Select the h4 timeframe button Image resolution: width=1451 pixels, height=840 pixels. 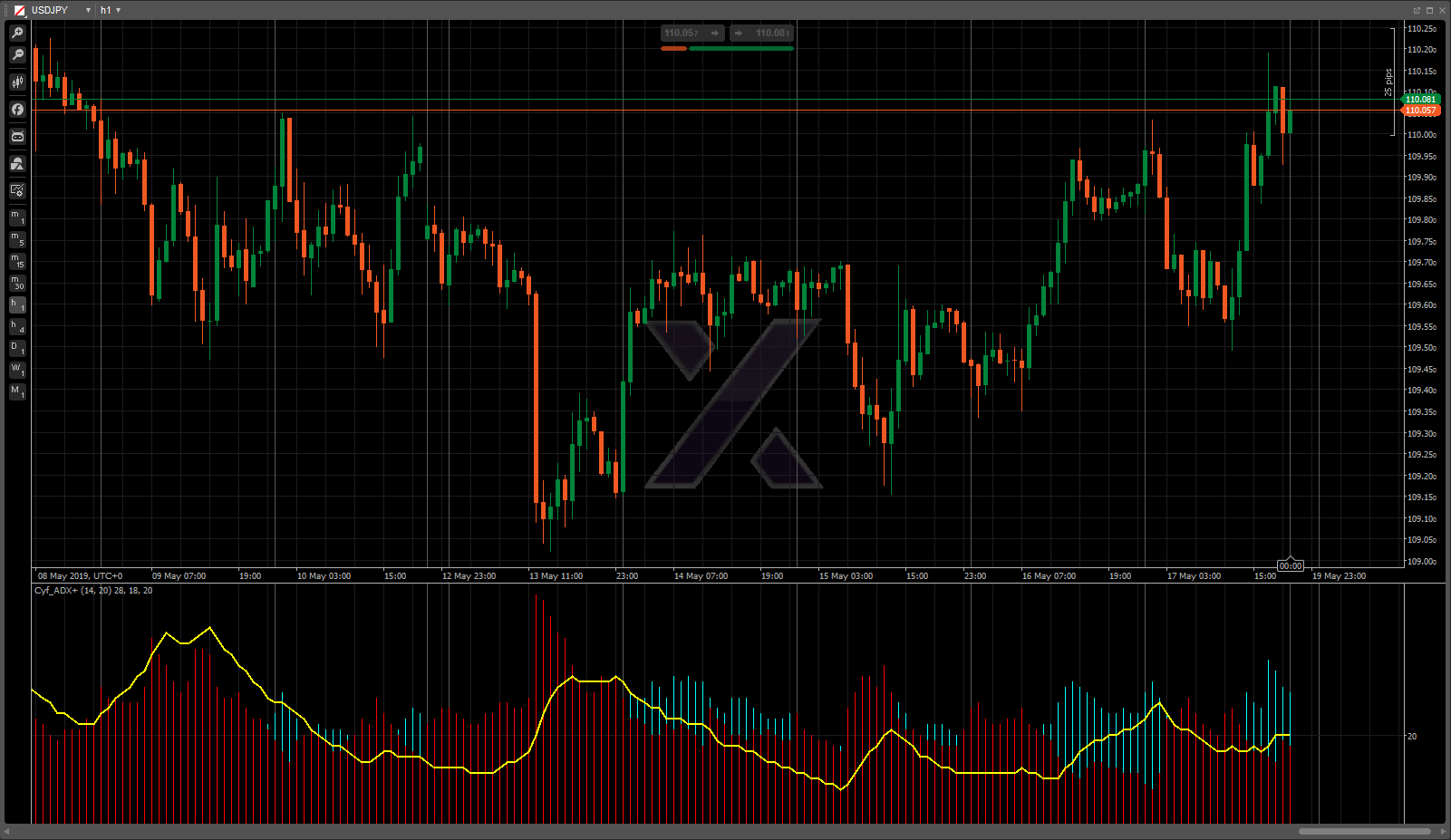point(17,326)
